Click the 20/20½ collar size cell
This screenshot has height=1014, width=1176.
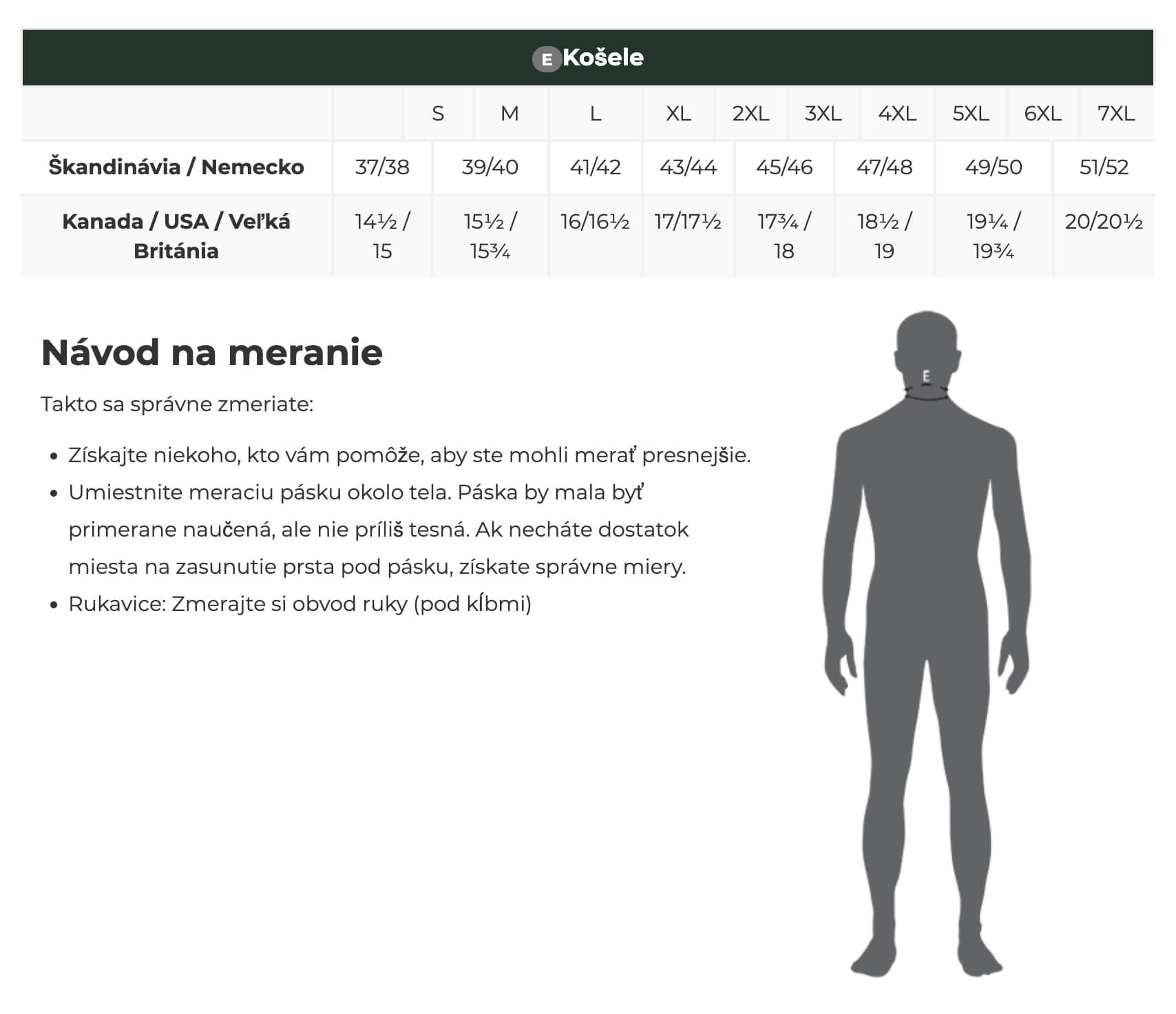coord(1104,222)
